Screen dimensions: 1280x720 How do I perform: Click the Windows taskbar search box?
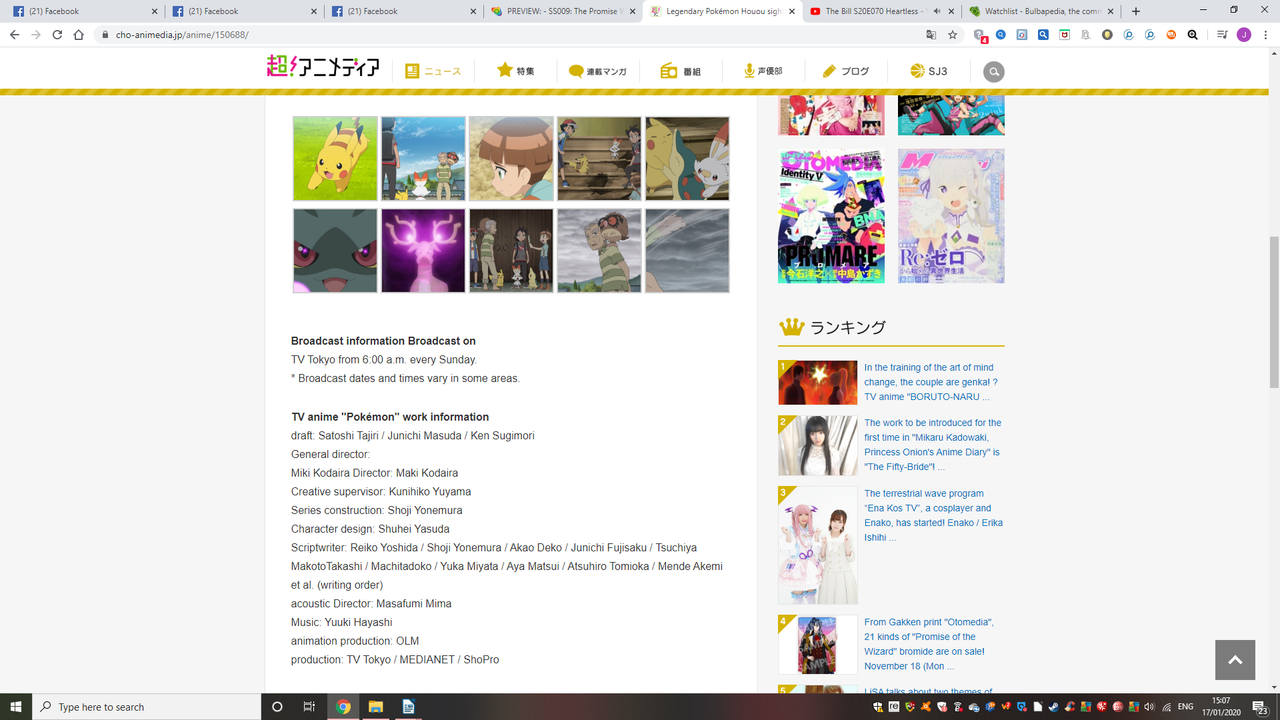tap(146, 707)
